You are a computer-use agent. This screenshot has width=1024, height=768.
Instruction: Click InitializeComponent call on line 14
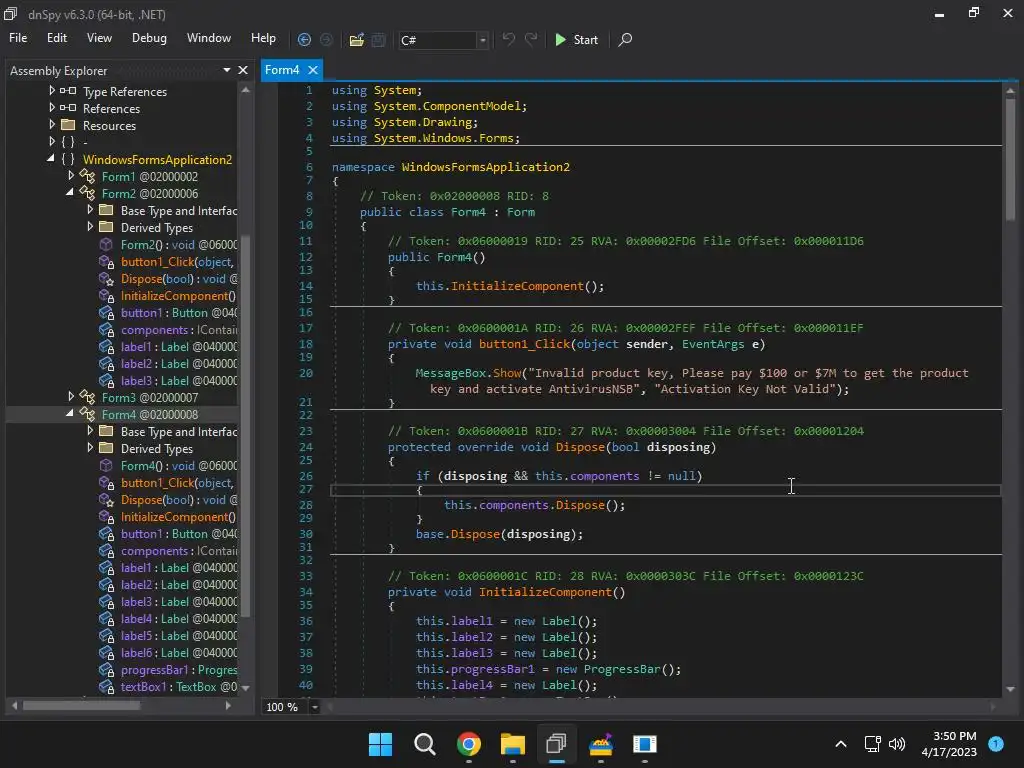[517, 286]
